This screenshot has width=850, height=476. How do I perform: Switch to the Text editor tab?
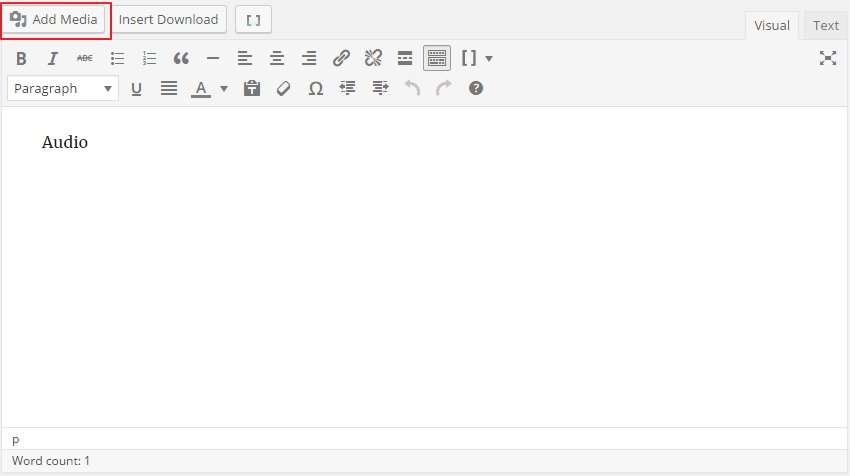pyautogui.click(x=825, y=25)
